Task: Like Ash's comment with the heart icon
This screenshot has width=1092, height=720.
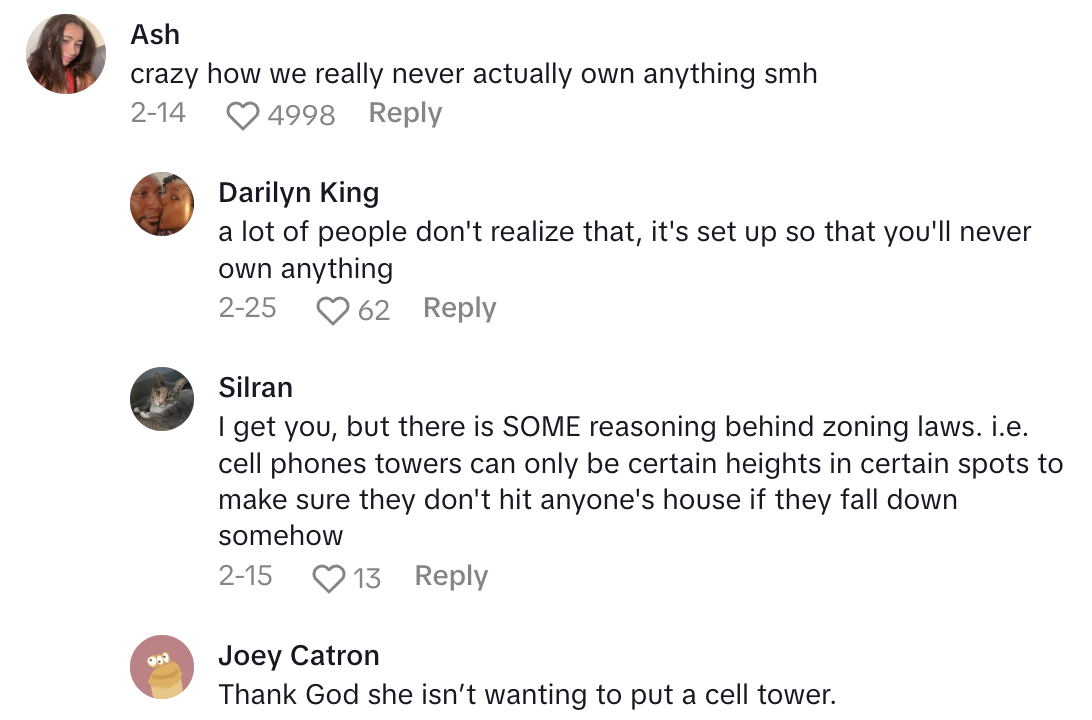Action: point(242,116)
